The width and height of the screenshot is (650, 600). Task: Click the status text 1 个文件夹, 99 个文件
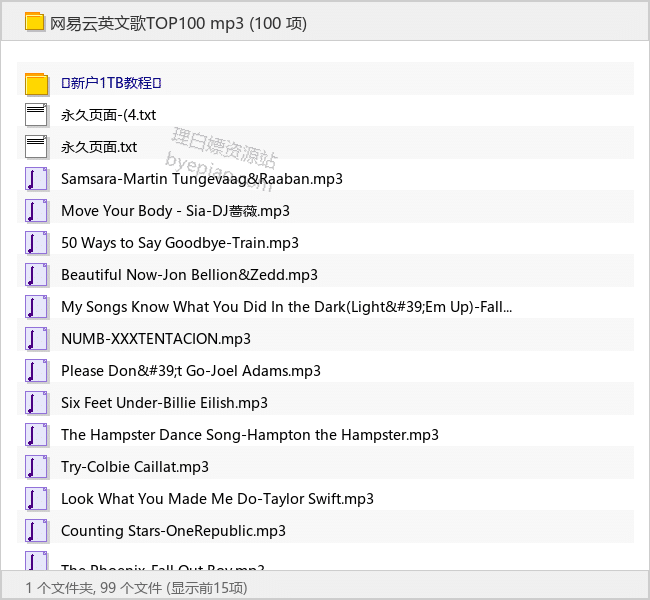coord(94,588)
